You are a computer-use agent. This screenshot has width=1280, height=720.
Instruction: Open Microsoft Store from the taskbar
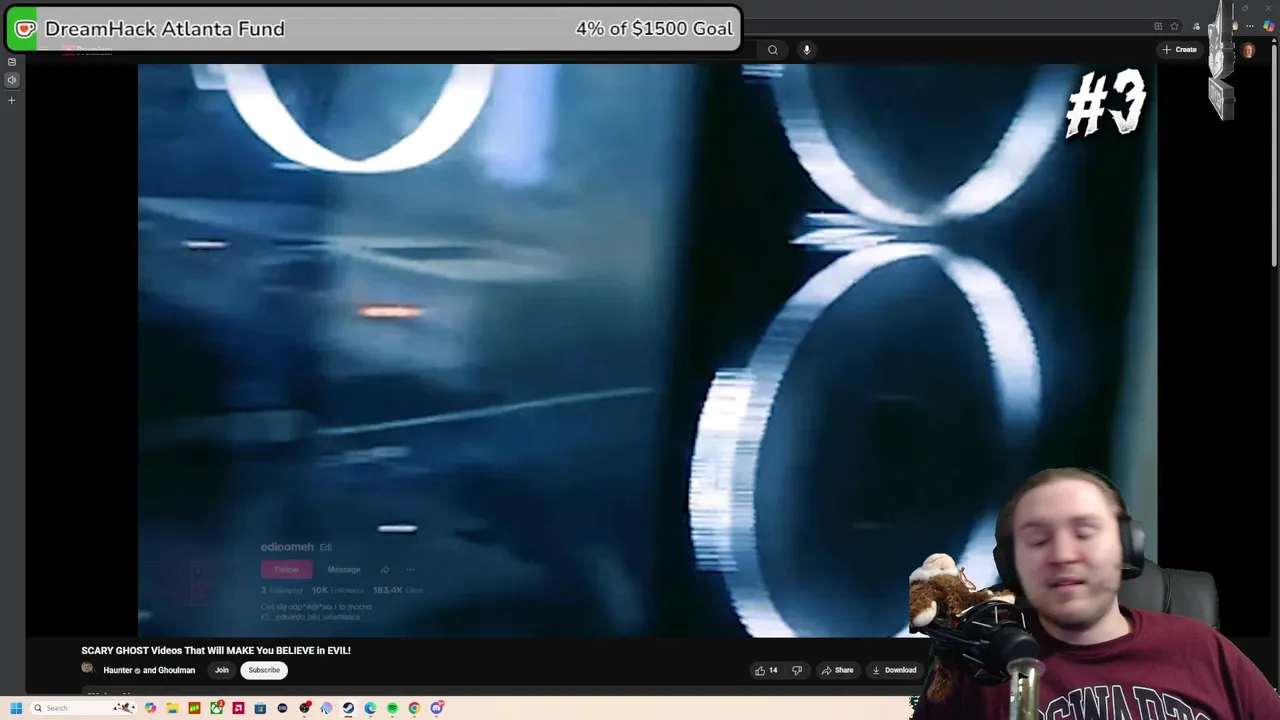pyautogui.click(x=260, y=708)
